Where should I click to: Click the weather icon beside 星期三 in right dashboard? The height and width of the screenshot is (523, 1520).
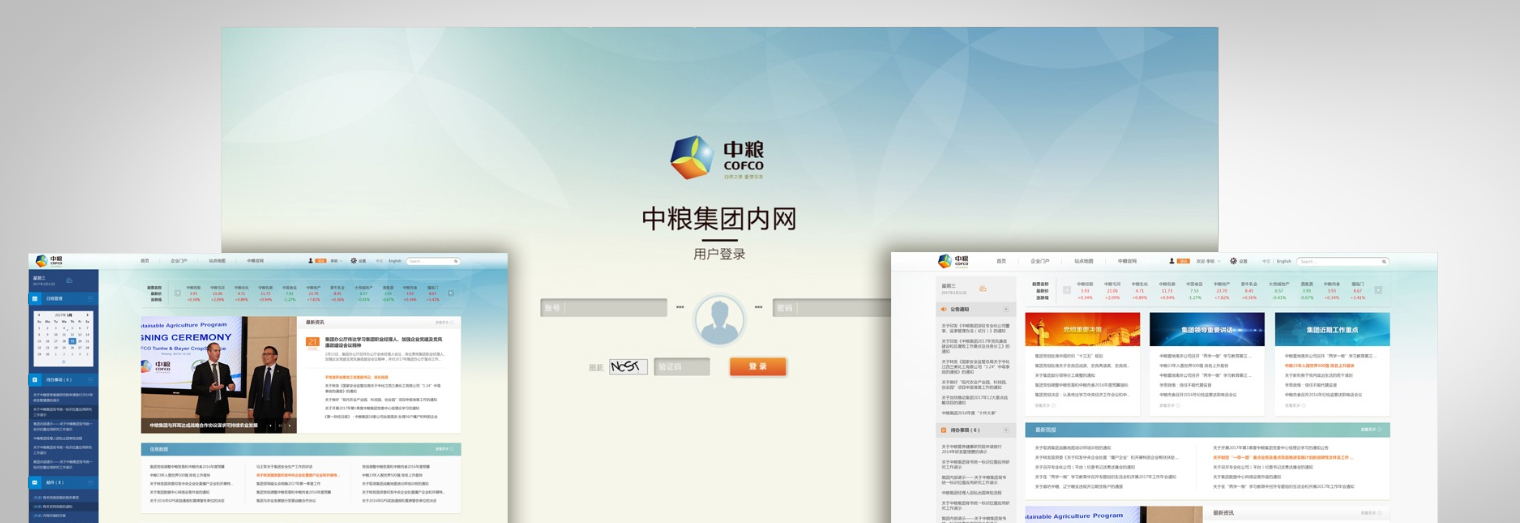coord(983,288)
